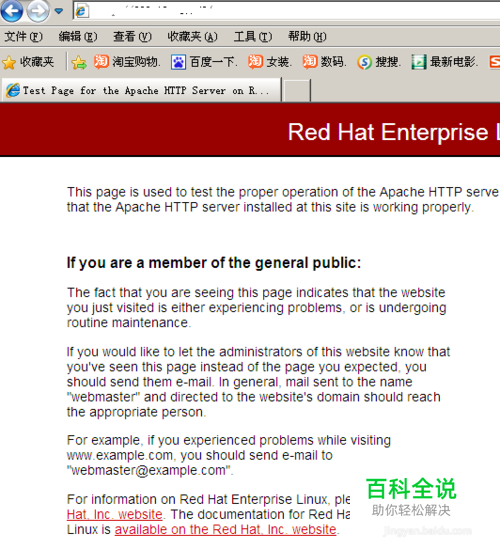Click the partially visible orange S bookmark icon
The image size is (500, 549).
[x=494, y=62]
